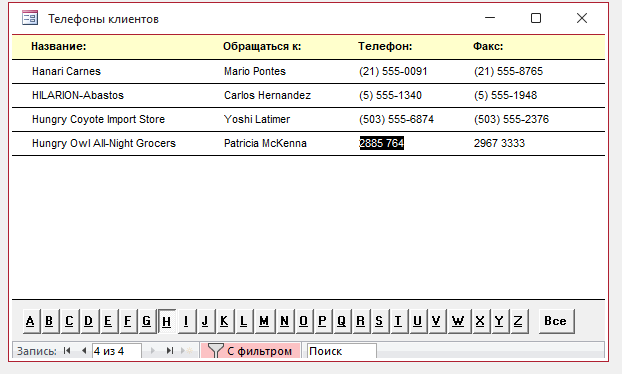Click contact Patricia McKenna
This screenshot has height=374, width=622.
[x=265, y=143]
